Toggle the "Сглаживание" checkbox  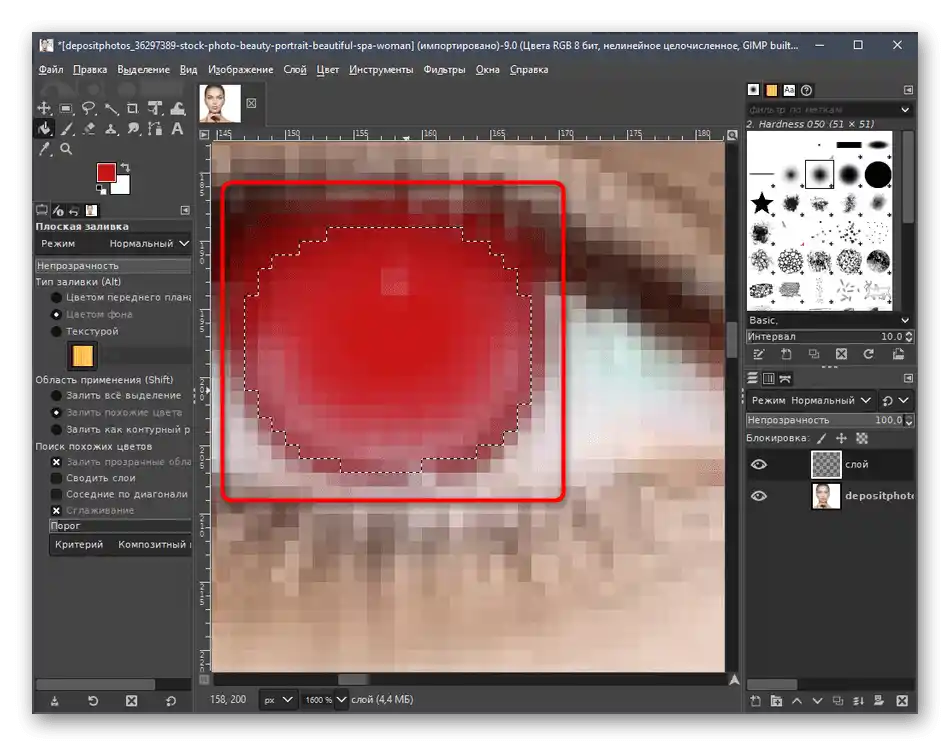[x=57, y=510]
